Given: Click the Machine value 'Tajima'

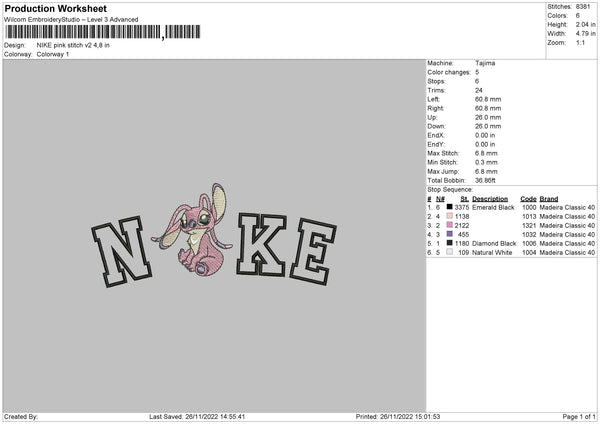Looking at the screenshot, I should [485, 63].
